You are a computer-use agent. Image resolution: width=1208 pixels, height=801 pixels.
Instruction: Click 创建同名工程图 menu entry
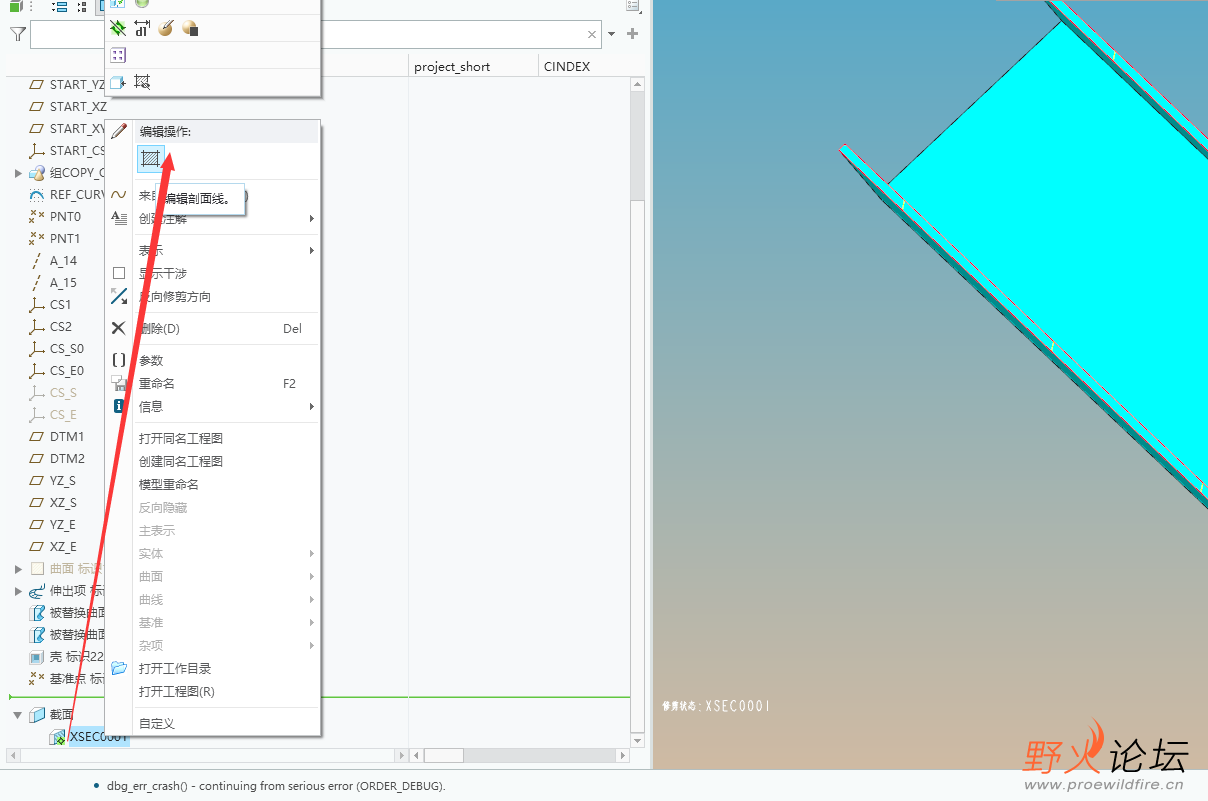[181, 461]
